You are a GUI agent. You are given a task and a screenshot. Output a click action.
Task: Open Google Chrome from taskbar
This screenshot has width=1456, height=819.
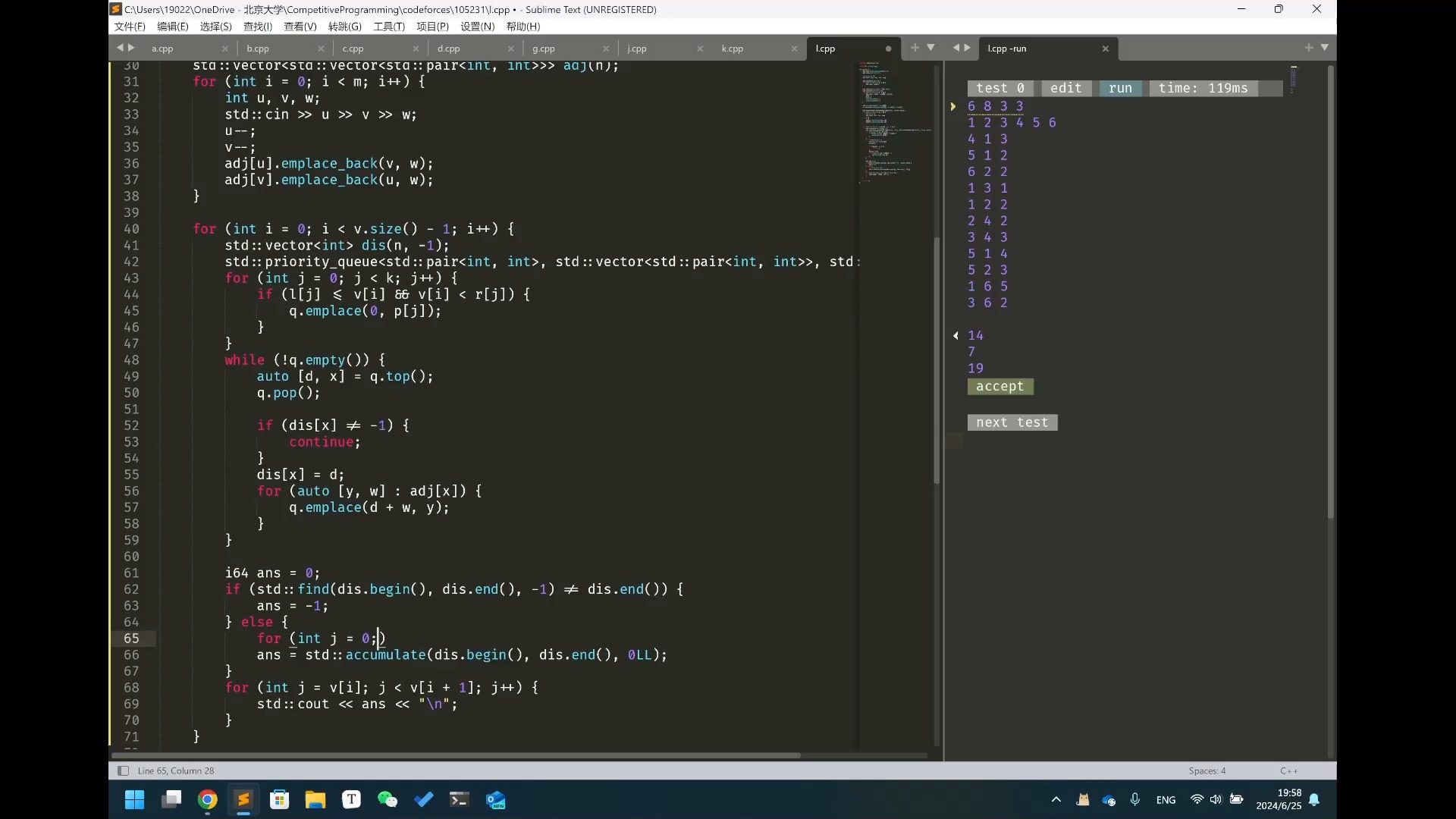tap(208, 800)
